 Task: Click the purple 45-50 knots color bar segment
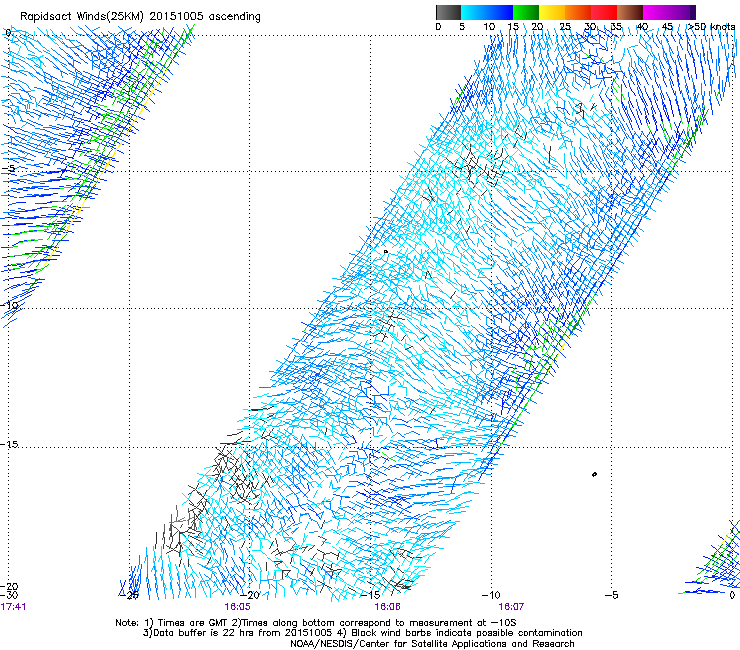tap(682, 12)
